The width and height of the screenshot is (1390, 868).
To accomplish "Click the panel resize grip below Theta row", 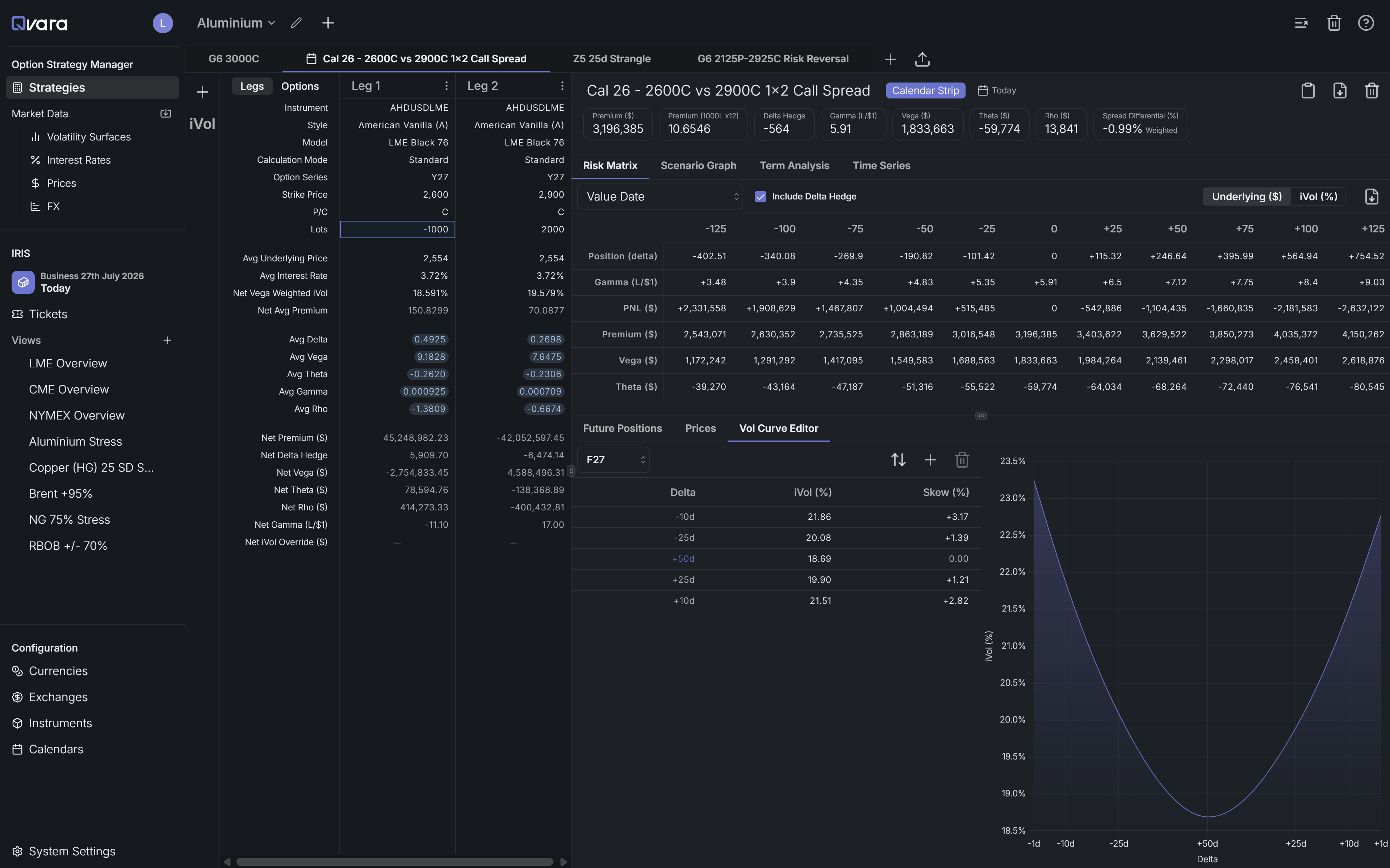I will [x=981, y=416].
